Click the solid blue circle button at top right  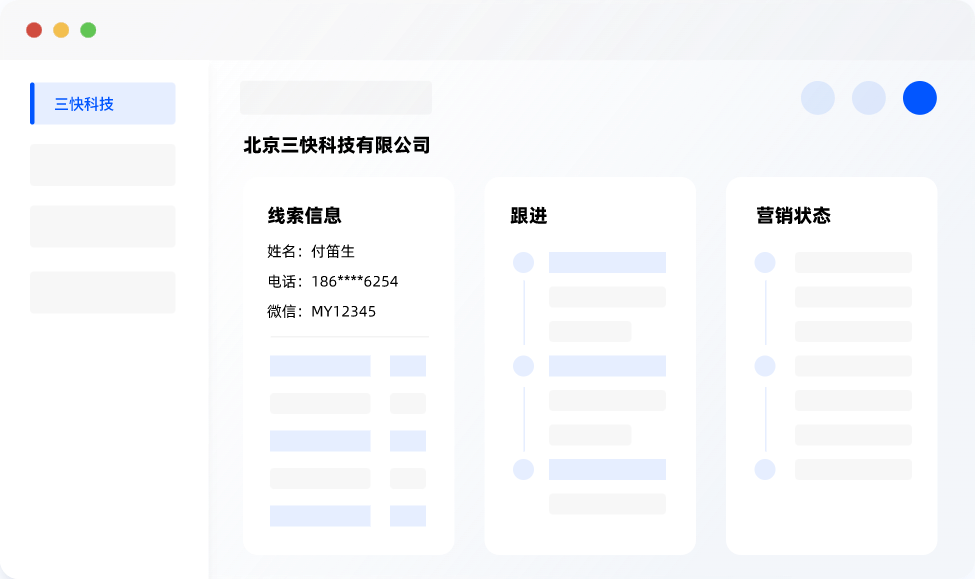pos(920,98)
